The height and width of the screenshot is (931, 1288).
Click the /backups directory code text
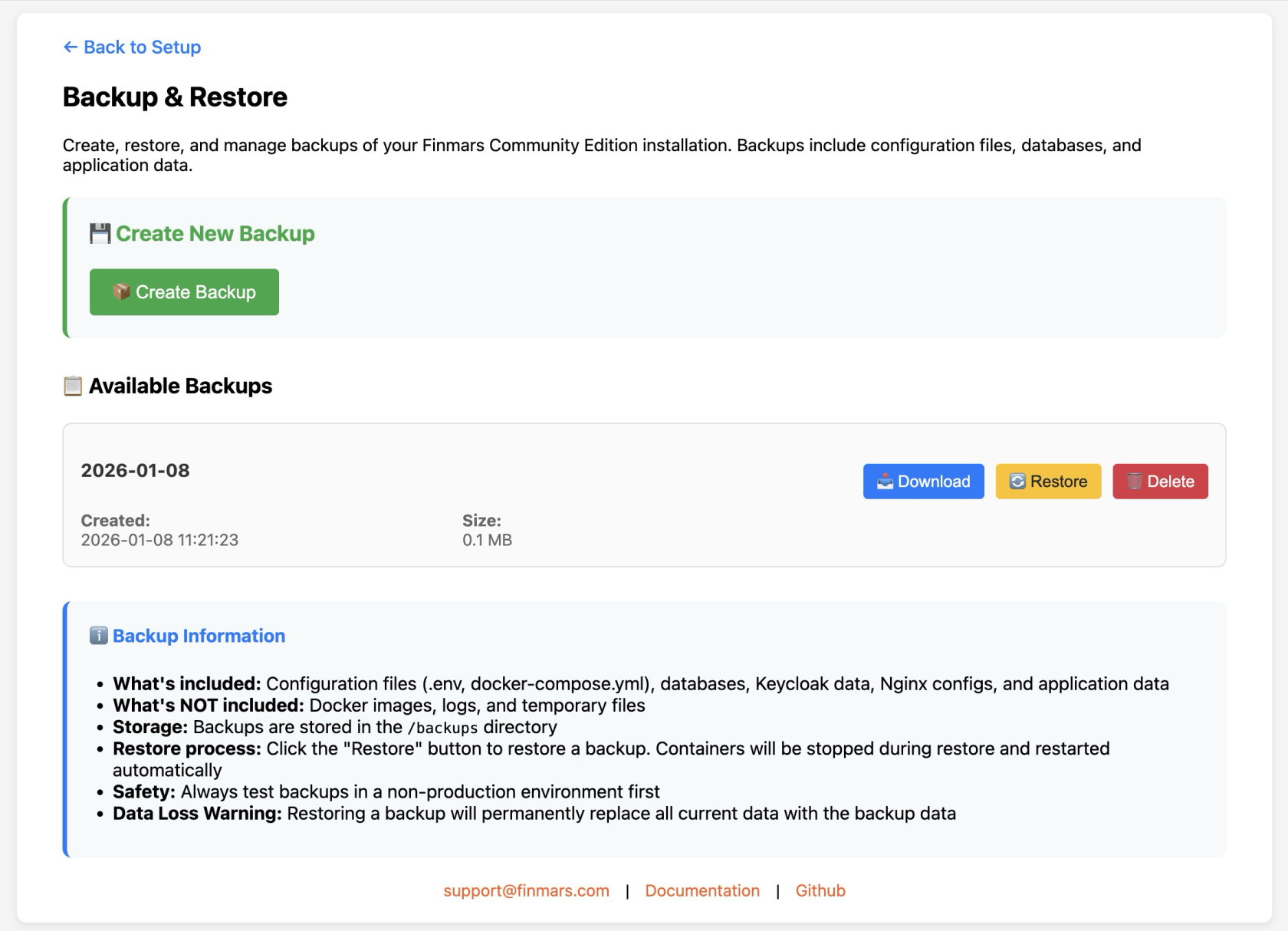[x=442, y=728]
